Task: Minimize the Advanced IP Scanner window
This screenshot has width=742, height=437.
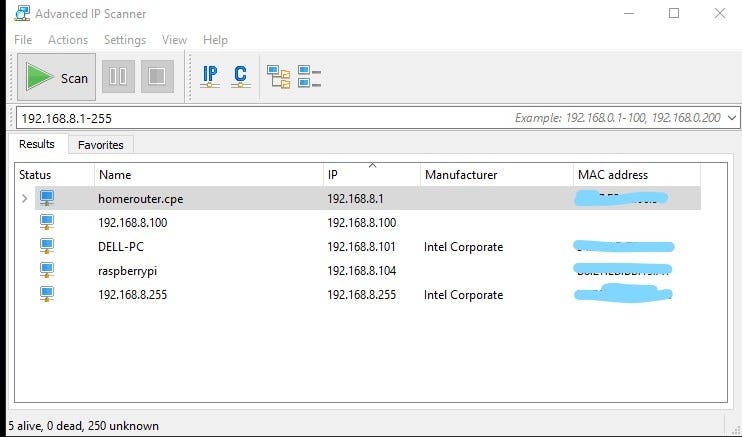Action: click(x=629, y=13)
